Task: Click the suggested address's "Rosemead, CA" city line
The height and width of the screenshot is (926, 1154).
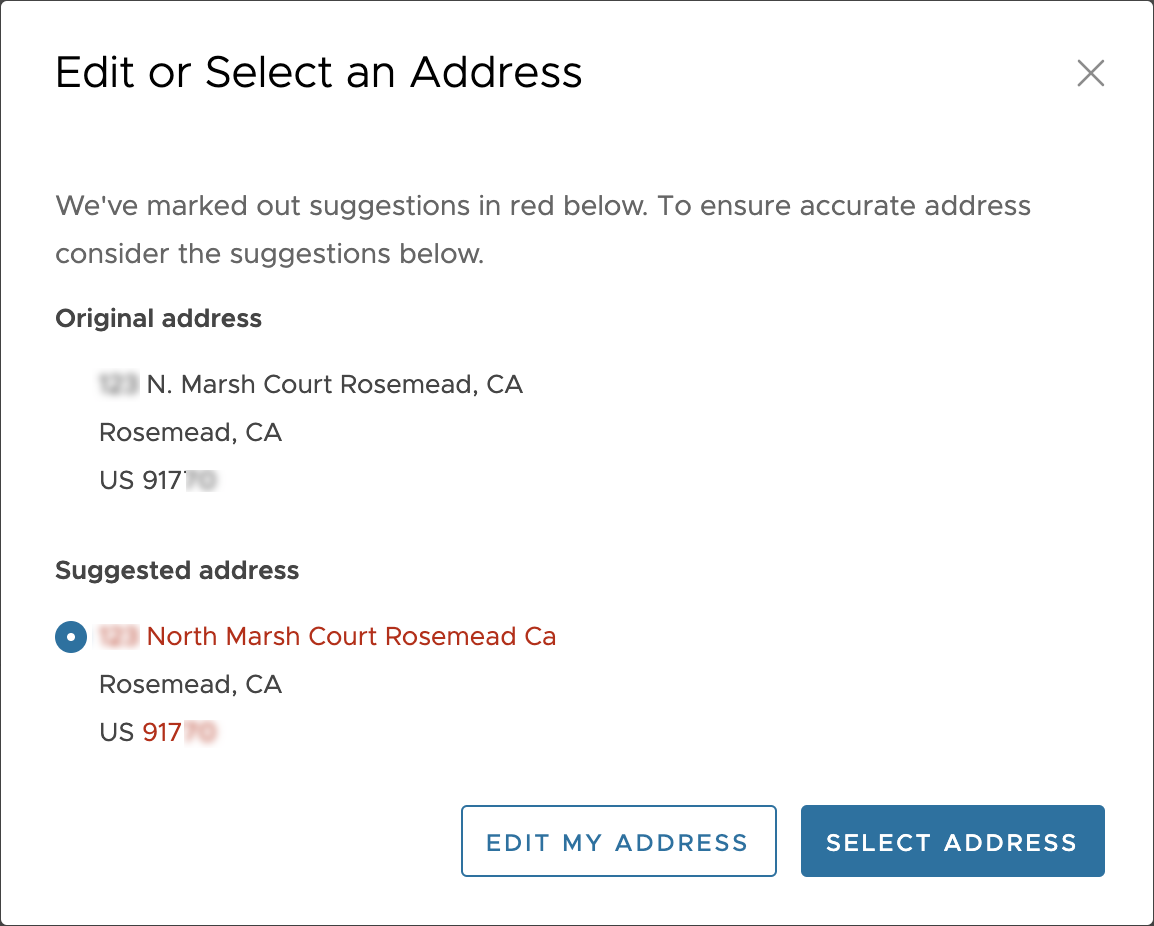Action: pyautogui.click(x=190, y=685)
